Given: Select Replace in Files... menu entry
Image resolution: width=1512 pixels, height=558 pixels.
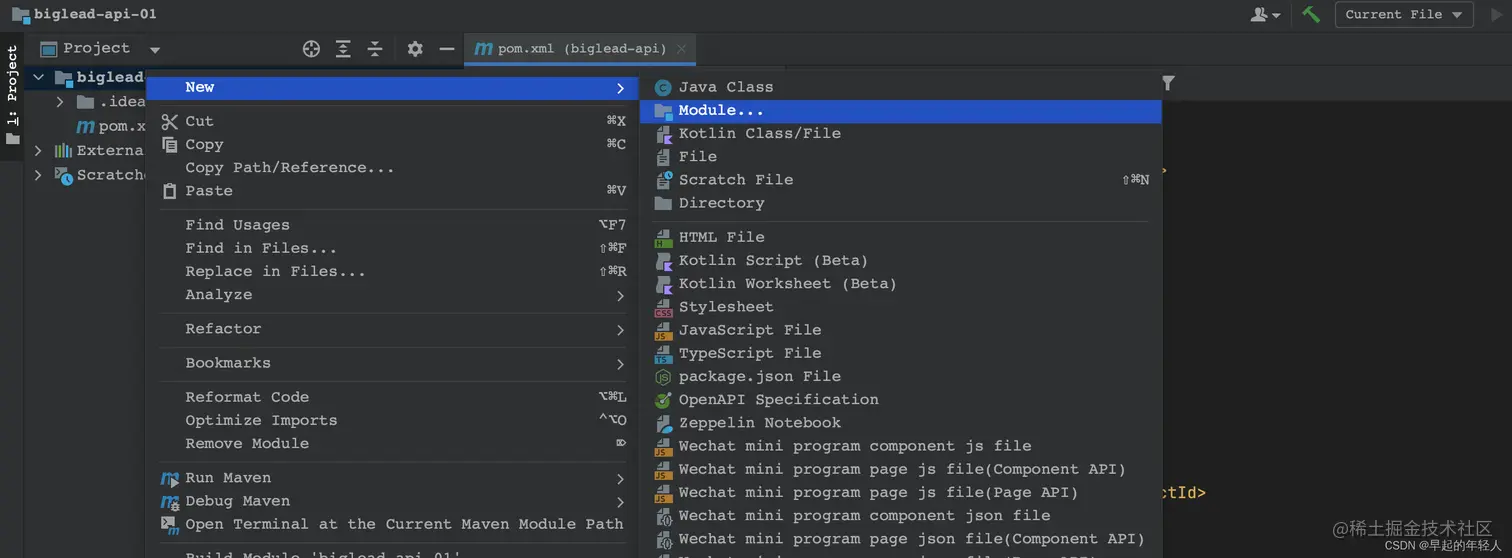Looking at the screenshot, I should tap(392, 271).
